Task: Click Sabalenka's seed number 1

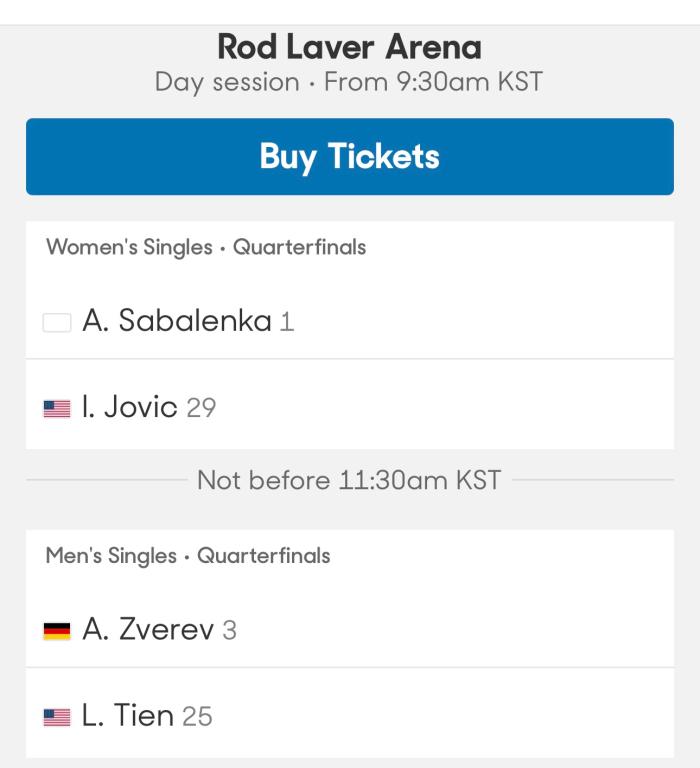Action: 287,323
